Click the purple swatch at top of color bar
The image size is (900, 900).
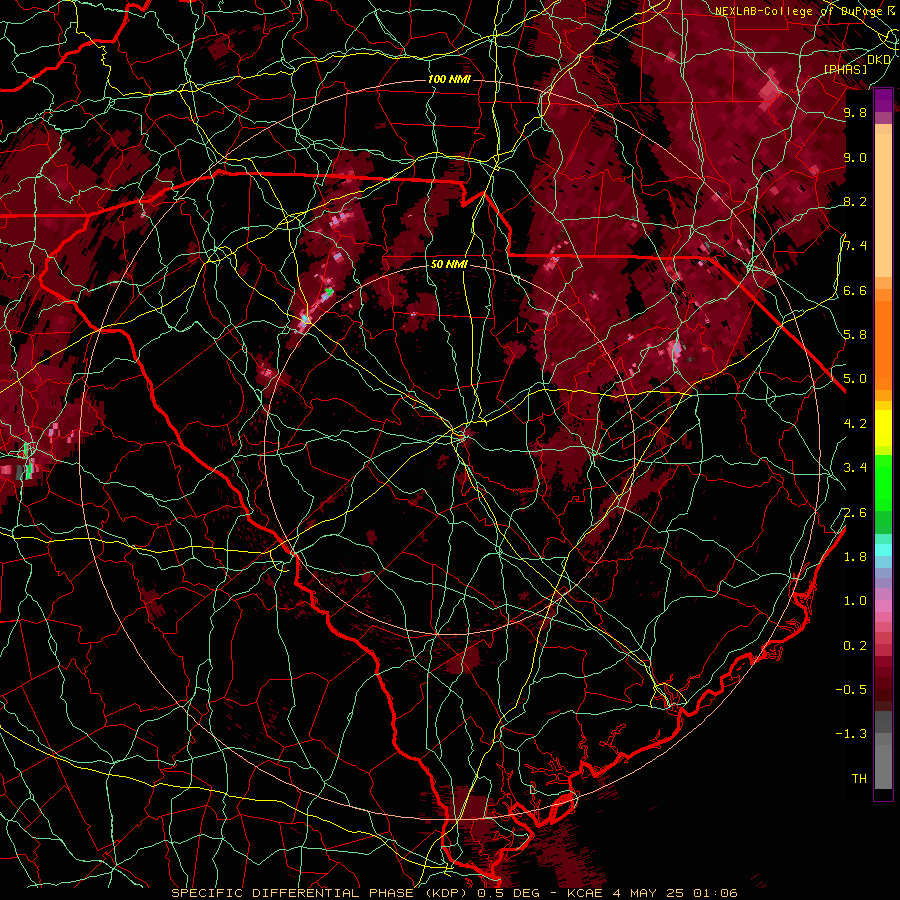pos(883,100)
